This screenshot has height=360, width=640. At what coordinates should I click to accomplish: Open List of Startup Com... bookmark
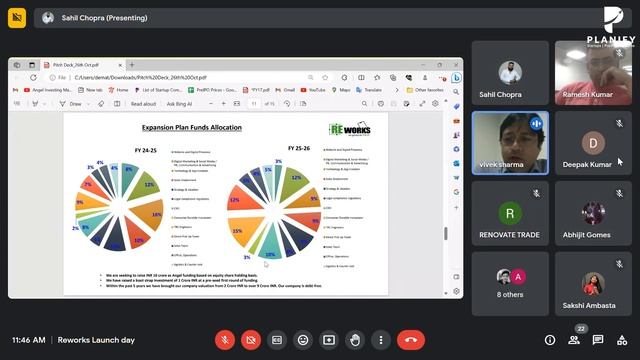coord(158,90)
